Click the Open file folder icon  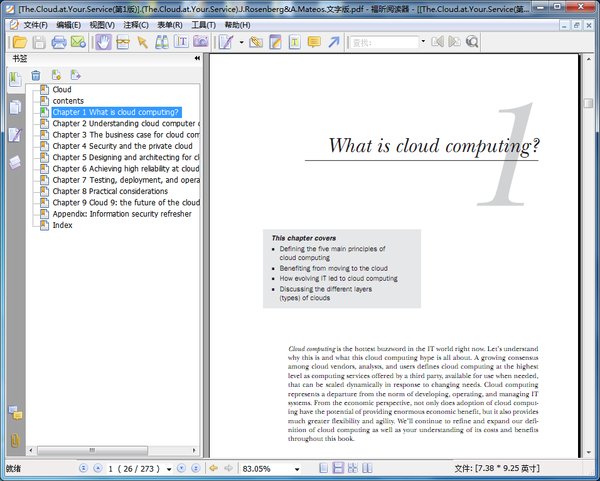click(18, 42)
